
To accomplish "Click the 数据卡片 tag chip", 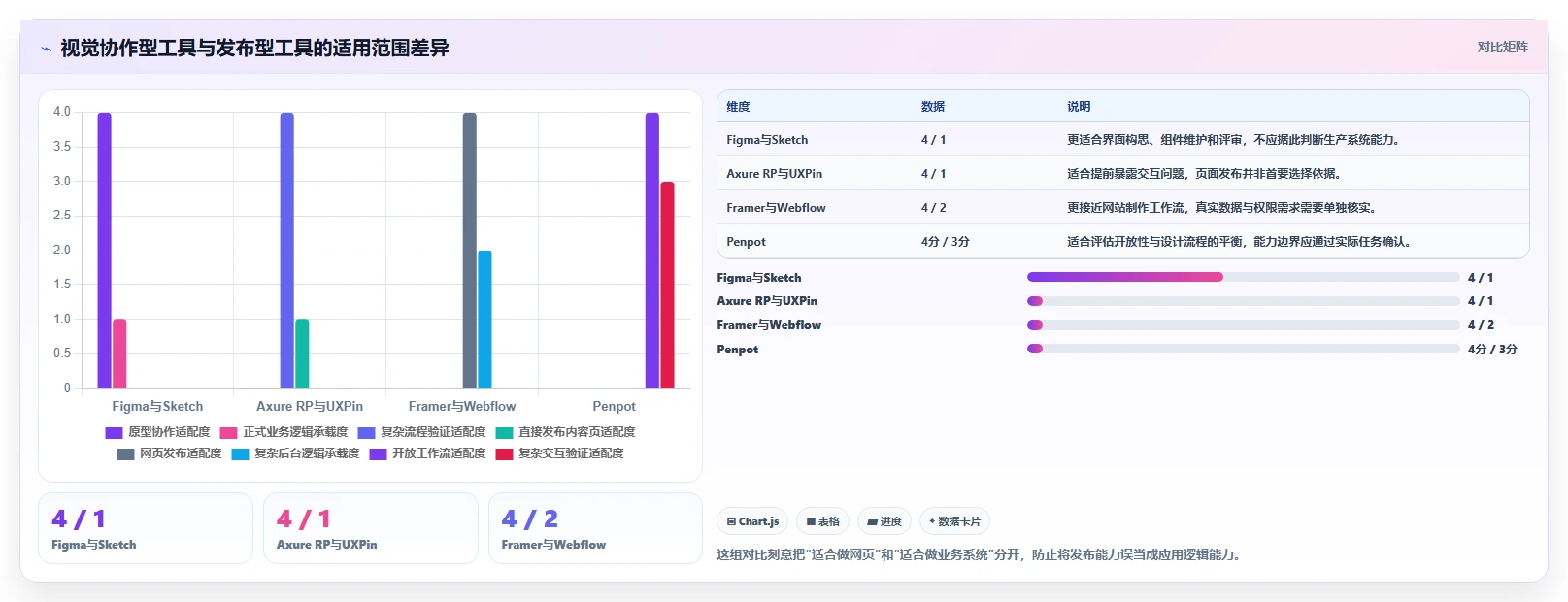I will pyautogui.click(x=954, y=521).
